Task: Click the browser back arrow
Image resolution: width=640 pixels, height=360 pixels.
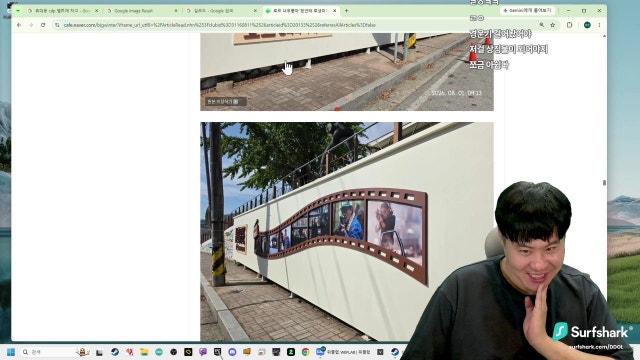Action: point(19,25)
